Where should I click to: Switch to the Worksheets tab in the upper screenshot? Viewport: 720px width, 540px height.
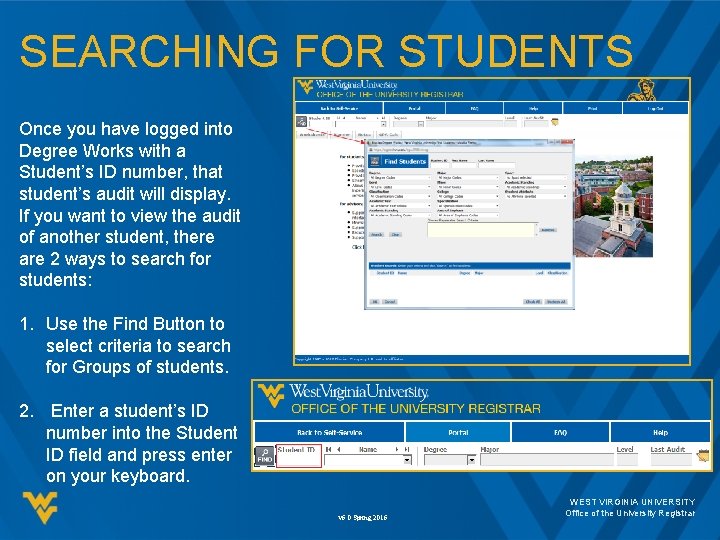point(312,135)
